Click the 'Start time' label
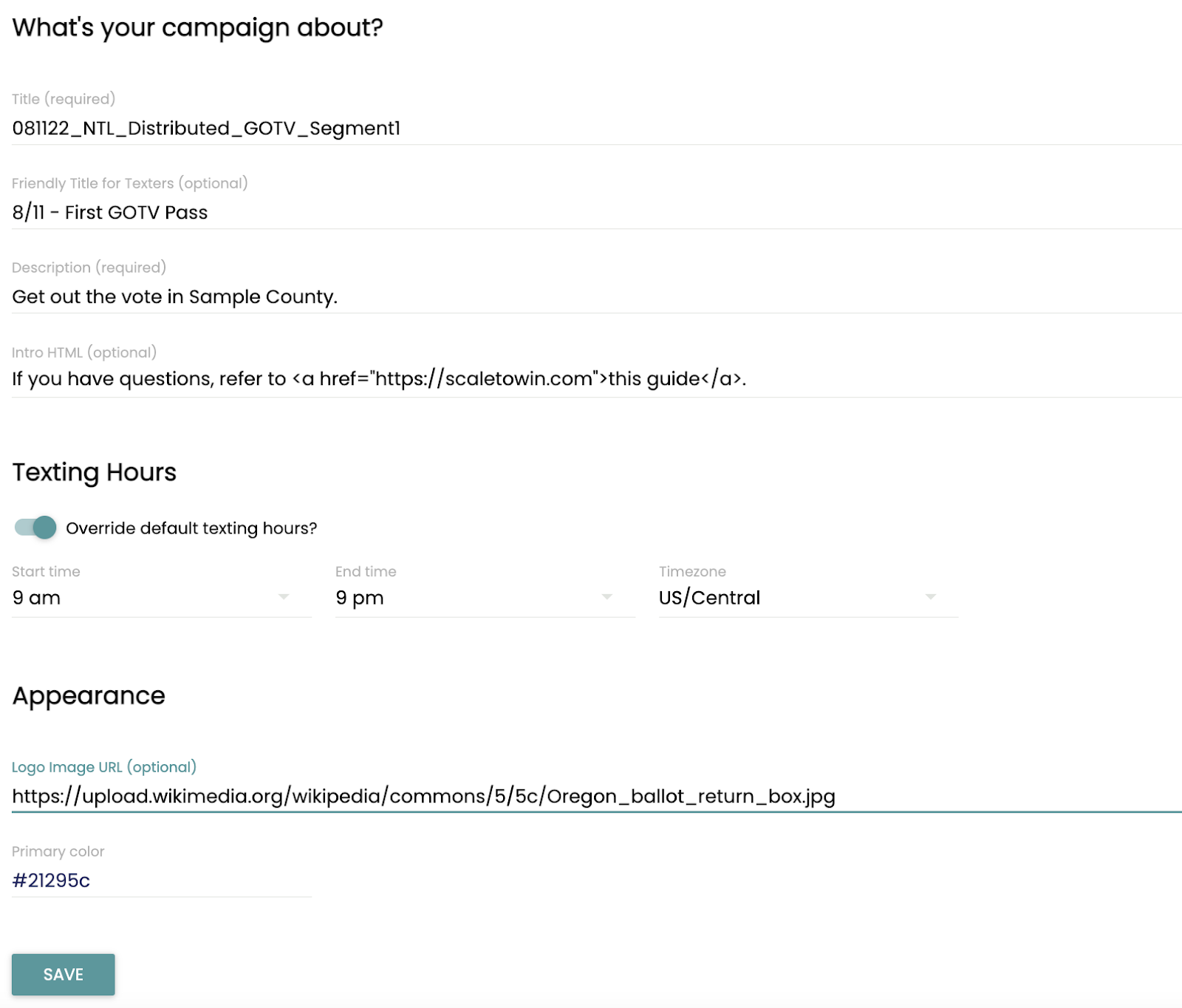The image size is (1182, 1008). [46, 571]
